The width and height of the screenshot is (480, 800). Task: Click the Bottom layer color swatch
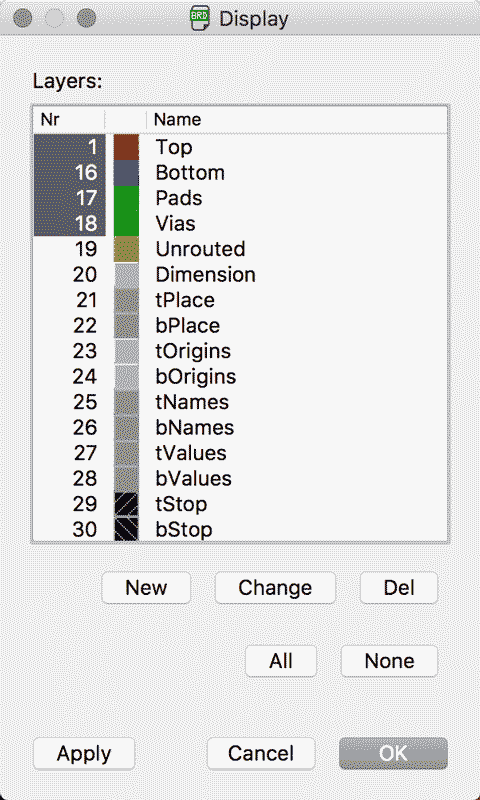coord(126,172)
